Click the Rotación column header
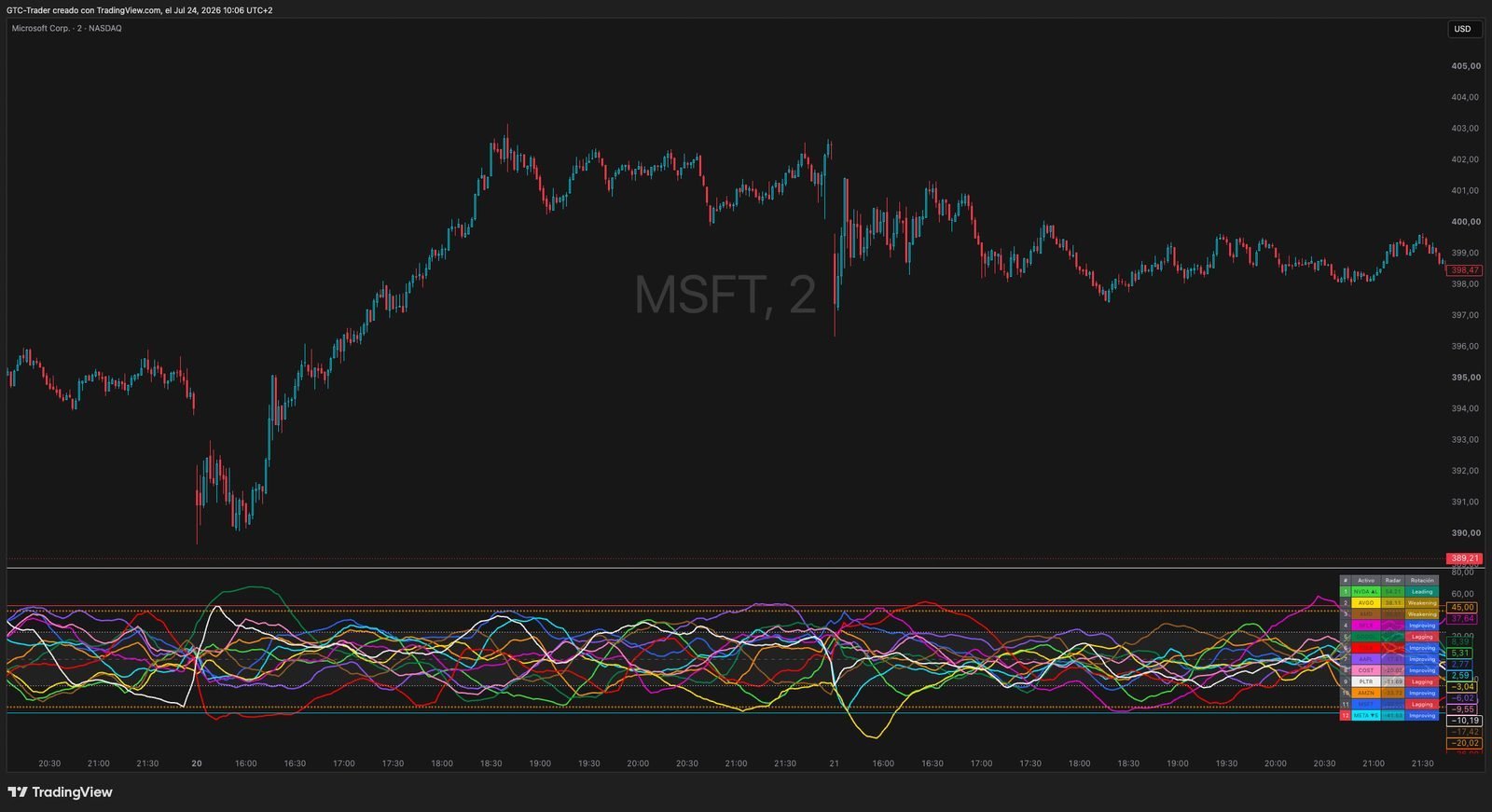 [1422, 580]
